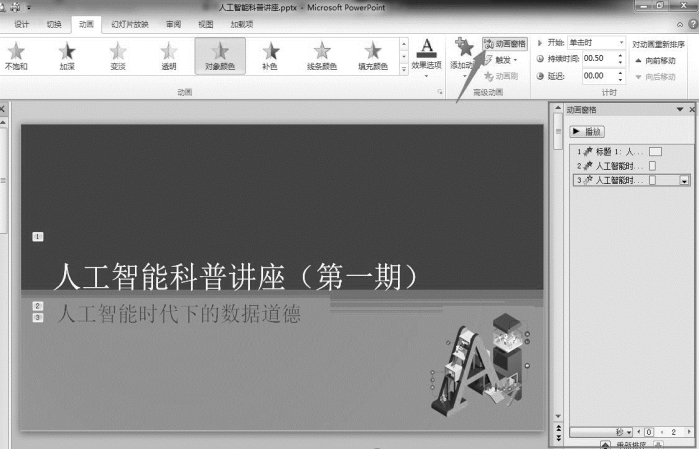Screen dimensions: 699x449
Task: Click title 人工智能科普讲座（第一期）
Action: click(236, 277)
